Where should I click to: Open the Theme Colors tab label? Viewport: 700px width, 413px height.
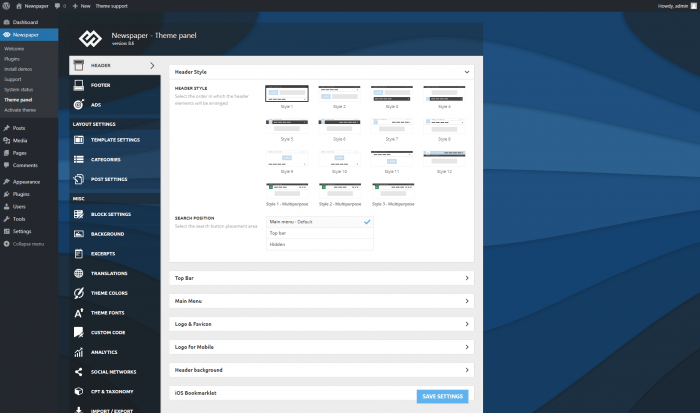pyautogui.click(x=109, y=293)
